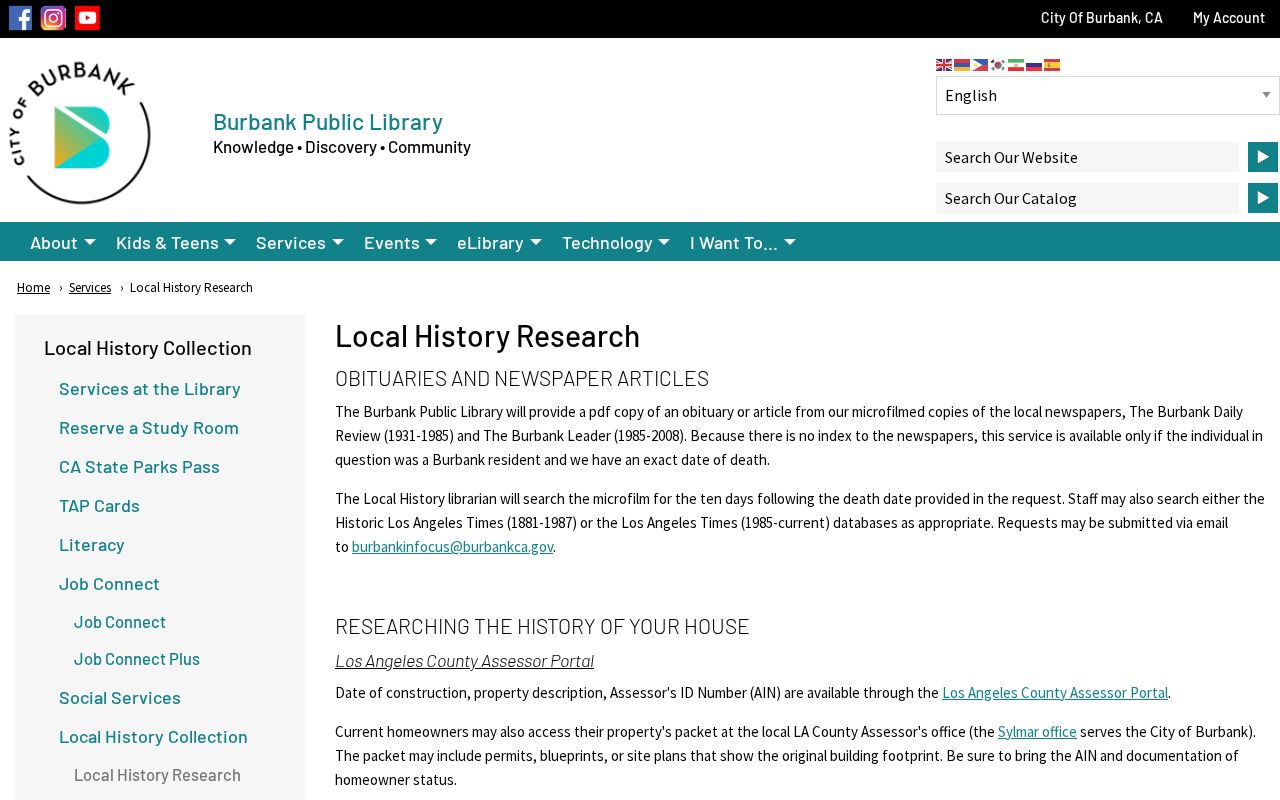The width and height of the screenshot is (1280, 800).
Task: Select the Russian flag language
Action: point(1034,65)
